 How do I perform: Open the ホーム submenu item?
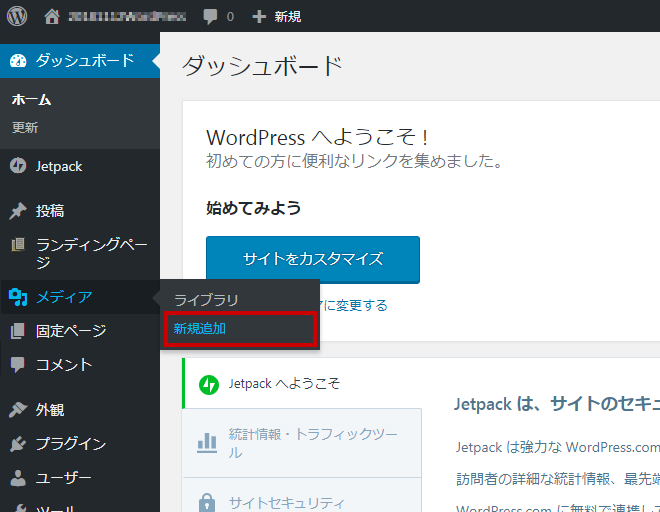32,100
